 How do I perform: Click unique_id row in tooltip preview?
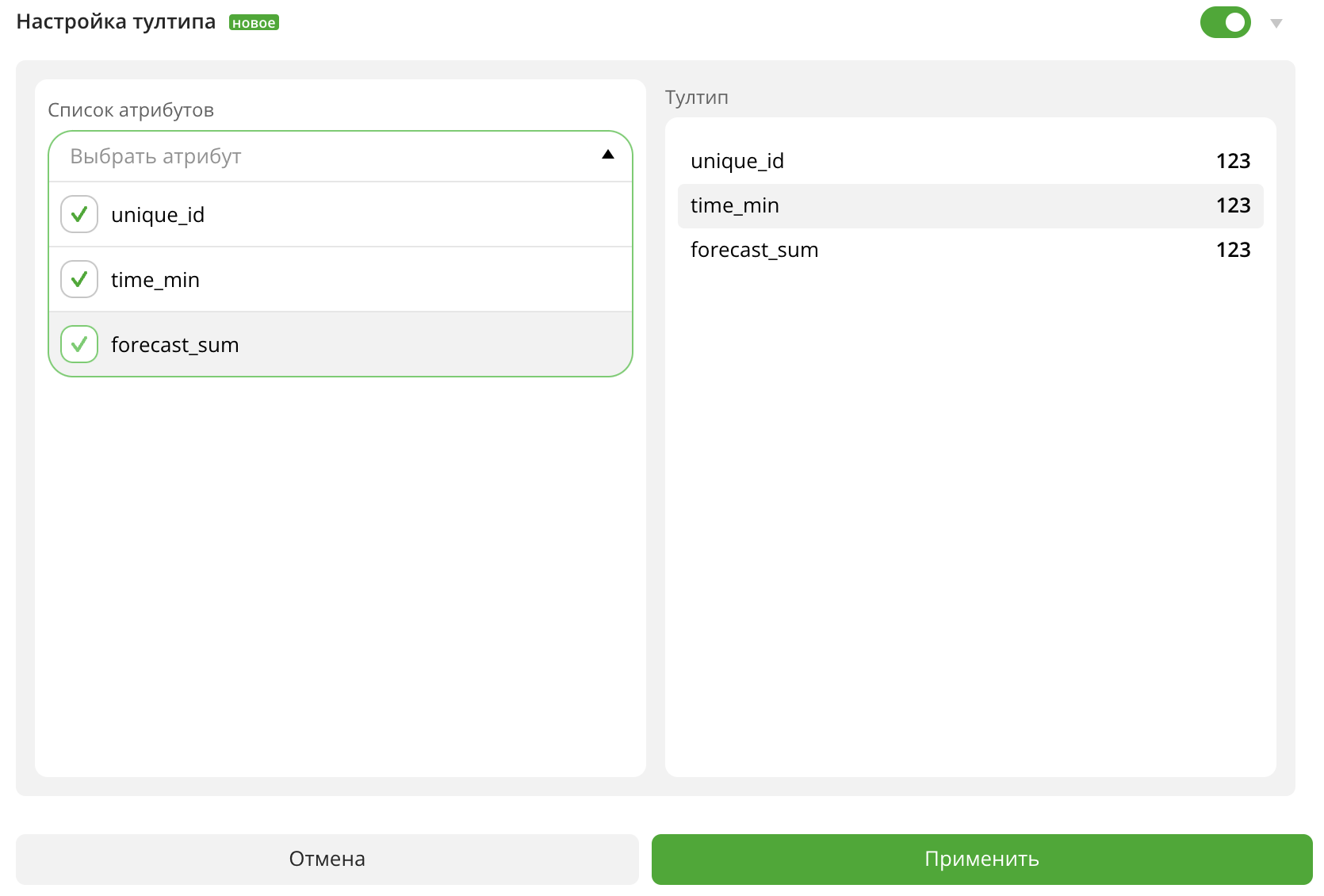click(x=970, y=161)
